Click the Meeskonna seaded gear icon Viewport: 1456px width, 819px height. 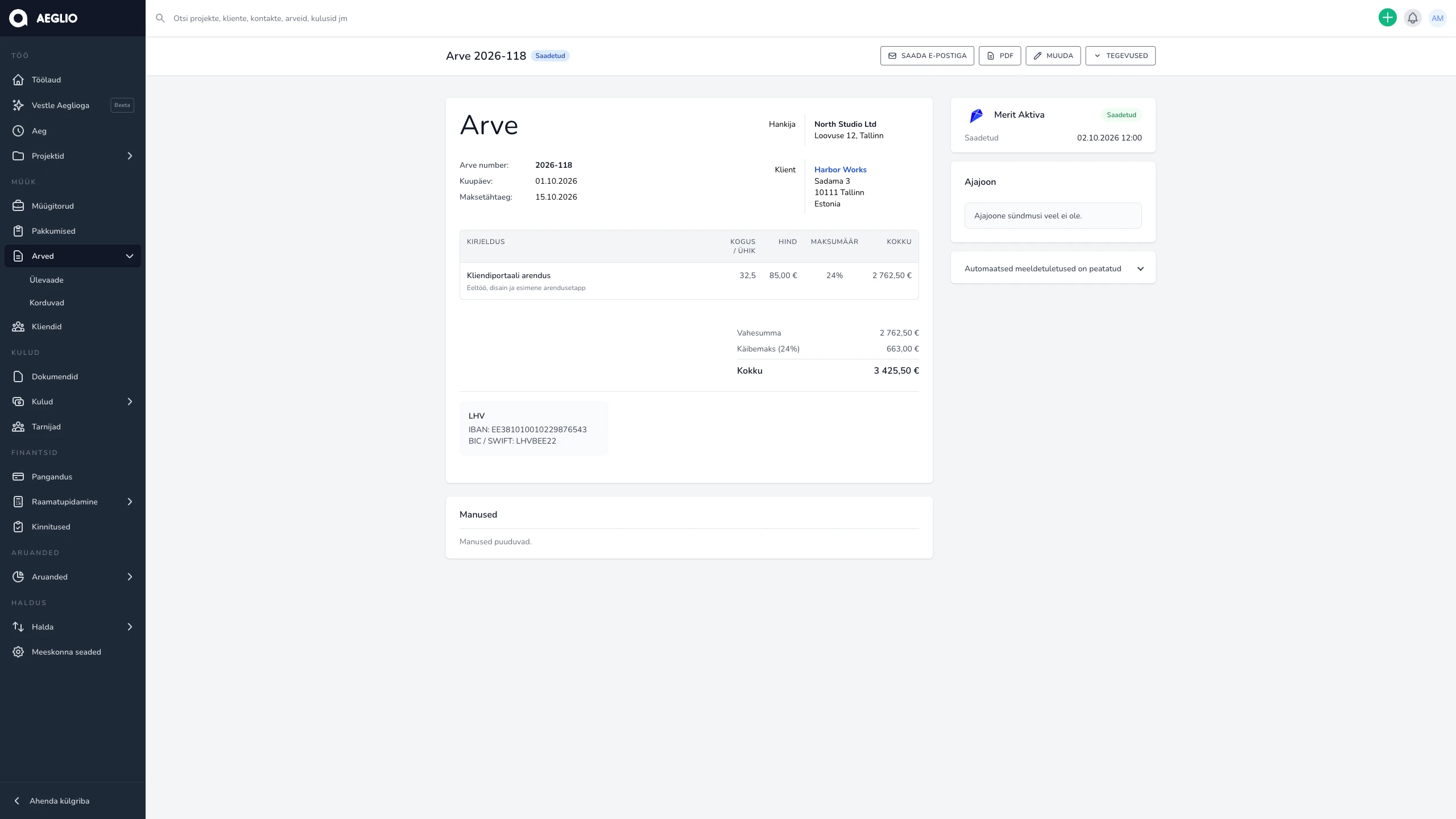(18, 652)
